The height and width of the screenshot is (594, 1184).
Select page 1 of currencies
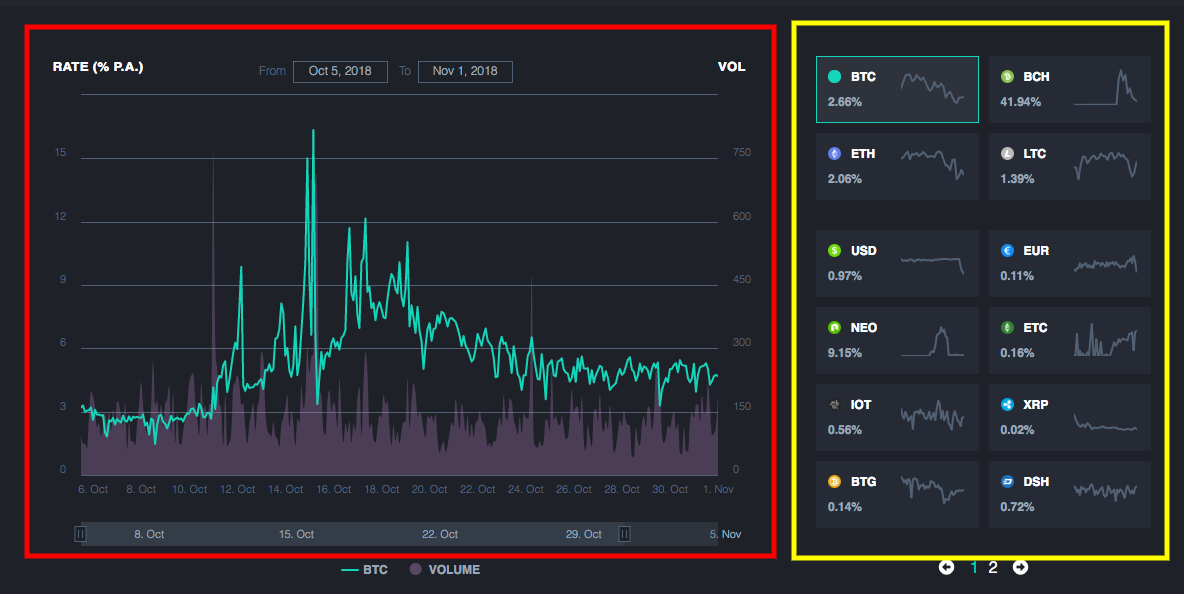(974, 568)
